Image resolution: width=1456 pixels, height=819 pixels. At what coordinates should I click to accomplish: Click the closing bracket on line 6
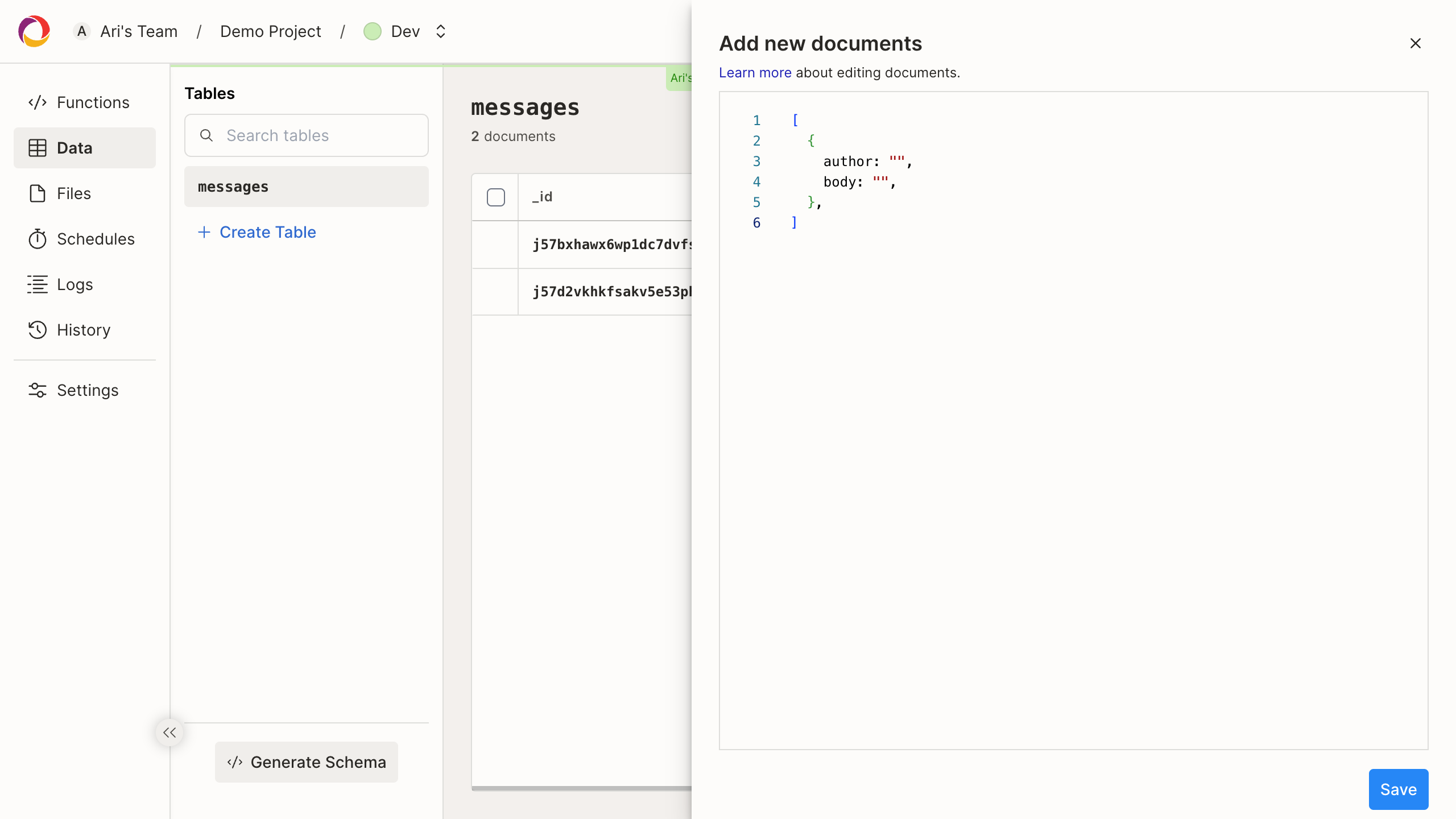pos(795,223)
